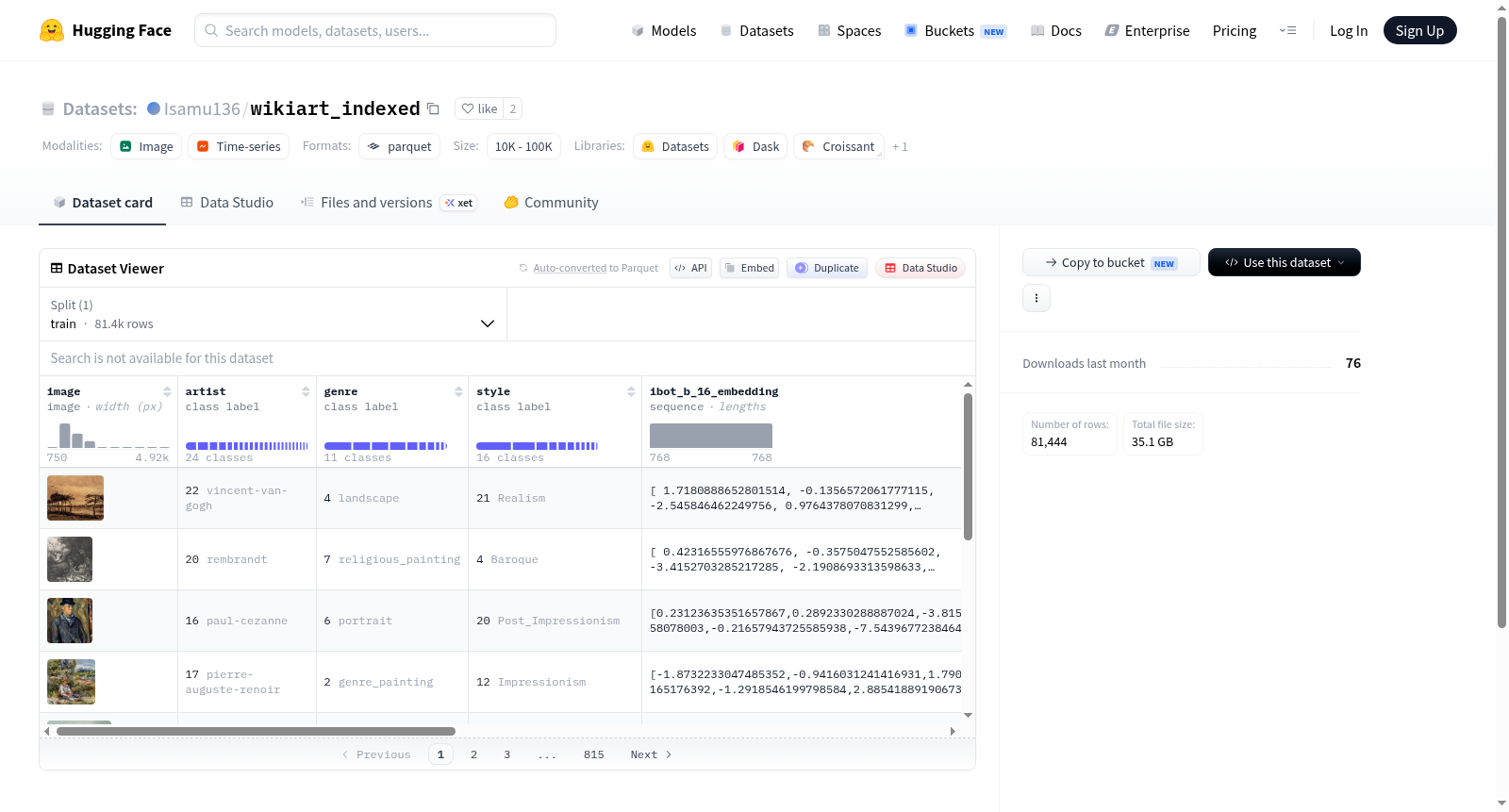Select the Baroque style cell
The image size is (1509, 812).
(x=555, y=559)
